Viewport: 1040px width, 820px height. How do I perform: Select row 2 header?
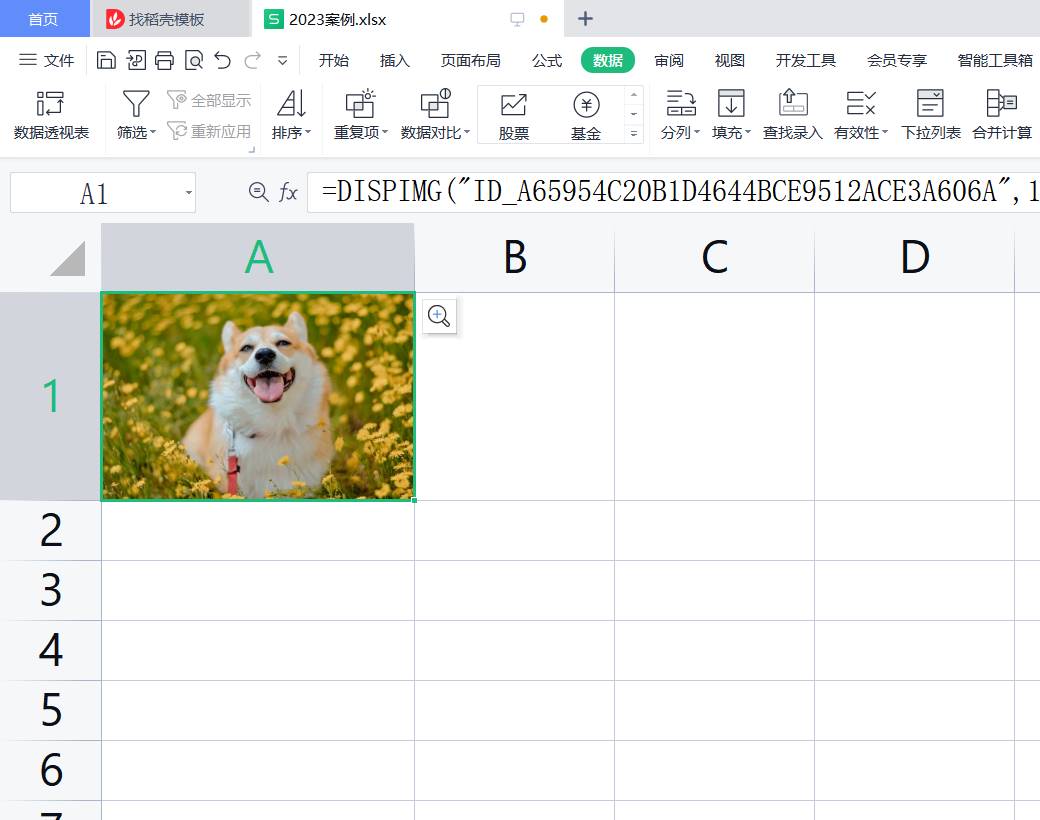[x=50, y=530]
